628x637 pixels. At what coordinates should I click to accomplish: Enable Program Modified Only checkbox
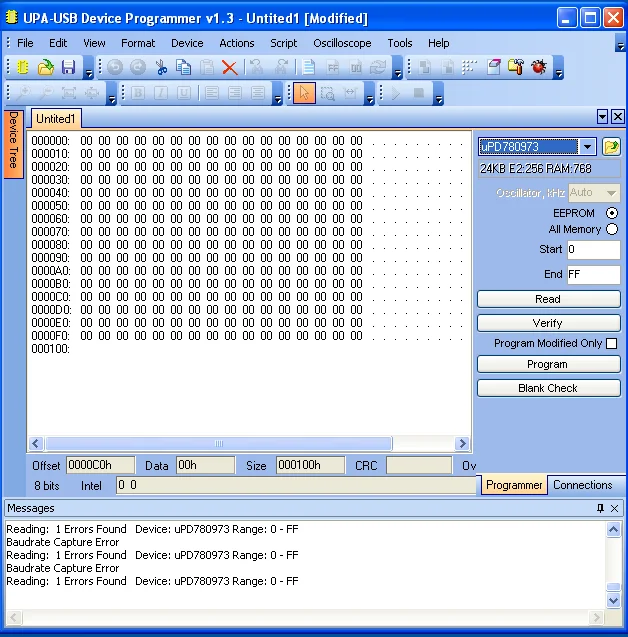pos(611,344)
